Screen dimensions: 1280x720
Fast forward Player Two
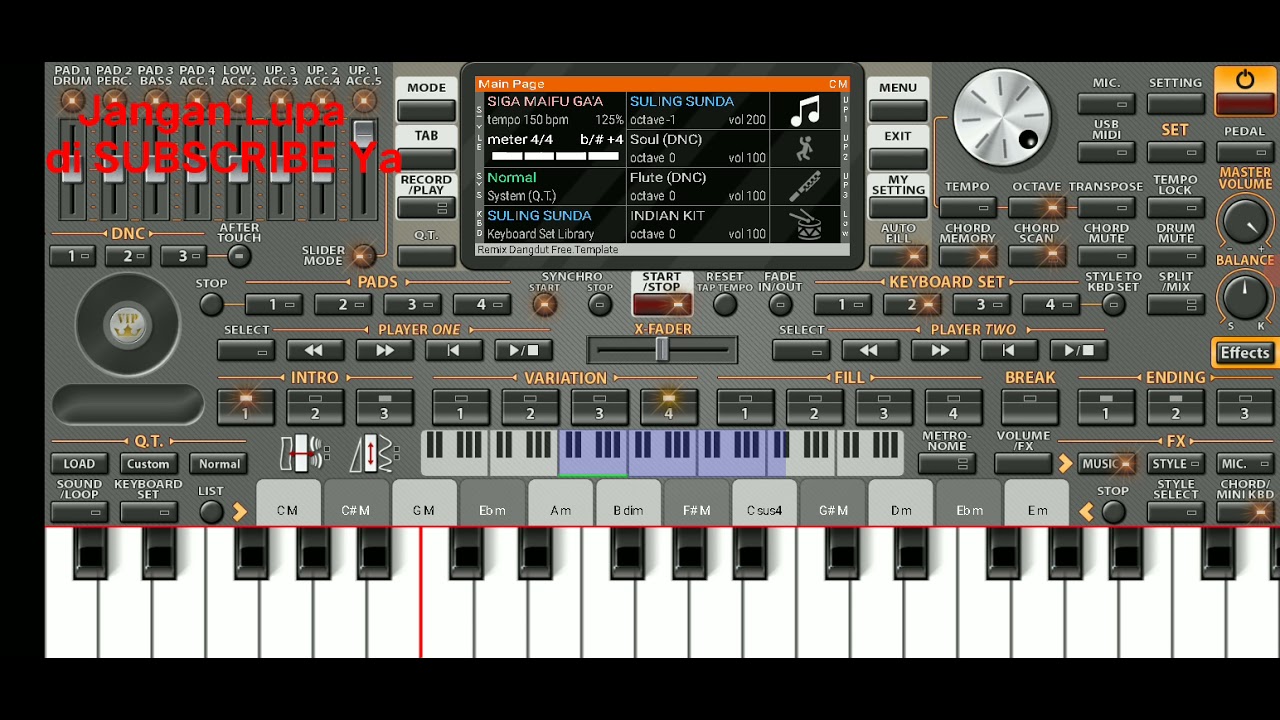939,350
